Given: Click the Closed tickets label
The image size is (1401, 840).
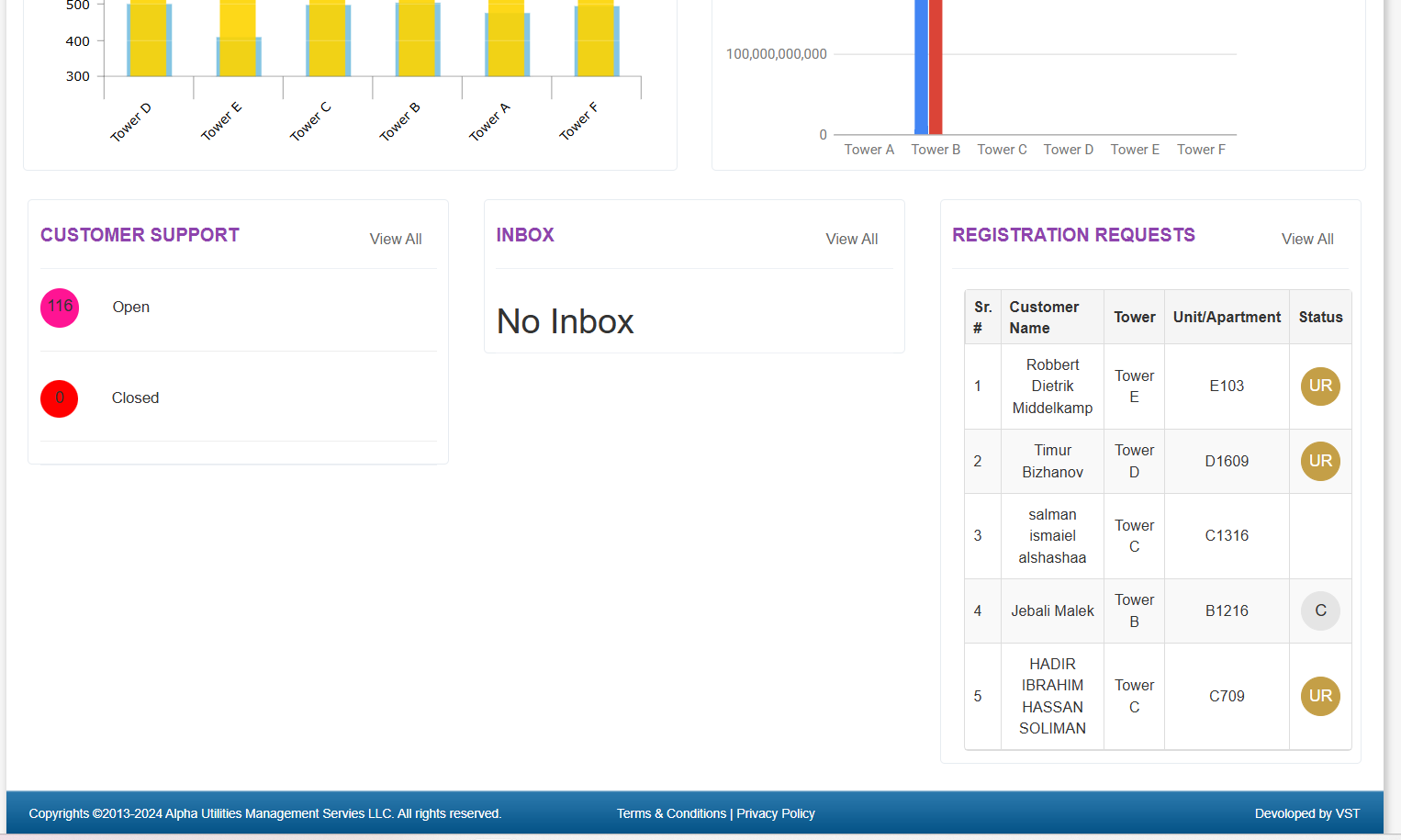Looking at the screenshot, I should (135, 398).
